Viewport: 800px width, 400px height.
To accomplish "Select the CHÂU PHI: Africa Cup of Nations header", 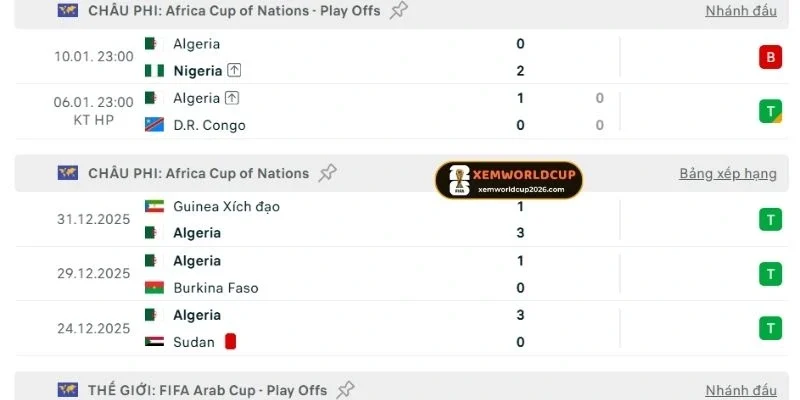I will (198, 173).
